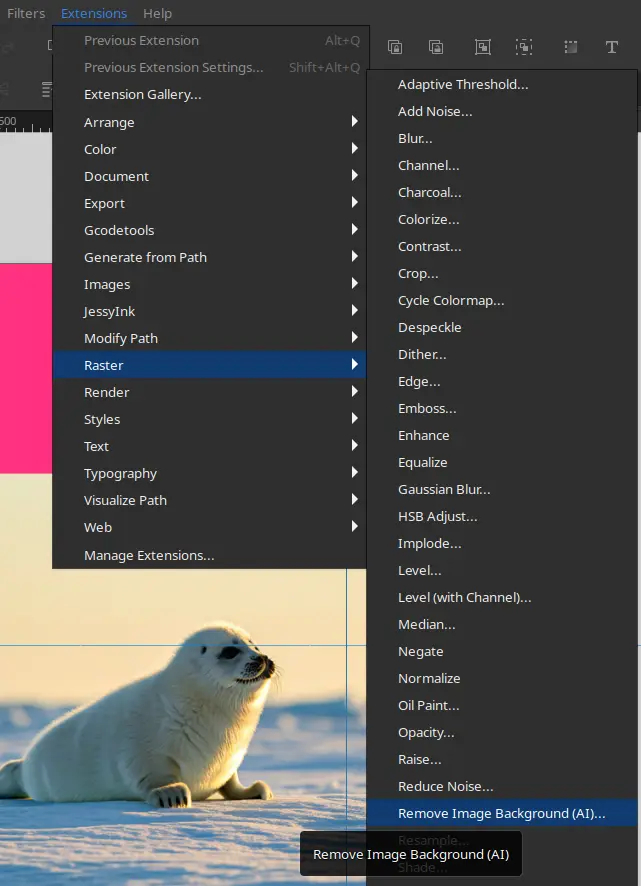The height and width of the screenshot is (886, 641).
Task: Open the Filters menu
Action: [26, 13]
